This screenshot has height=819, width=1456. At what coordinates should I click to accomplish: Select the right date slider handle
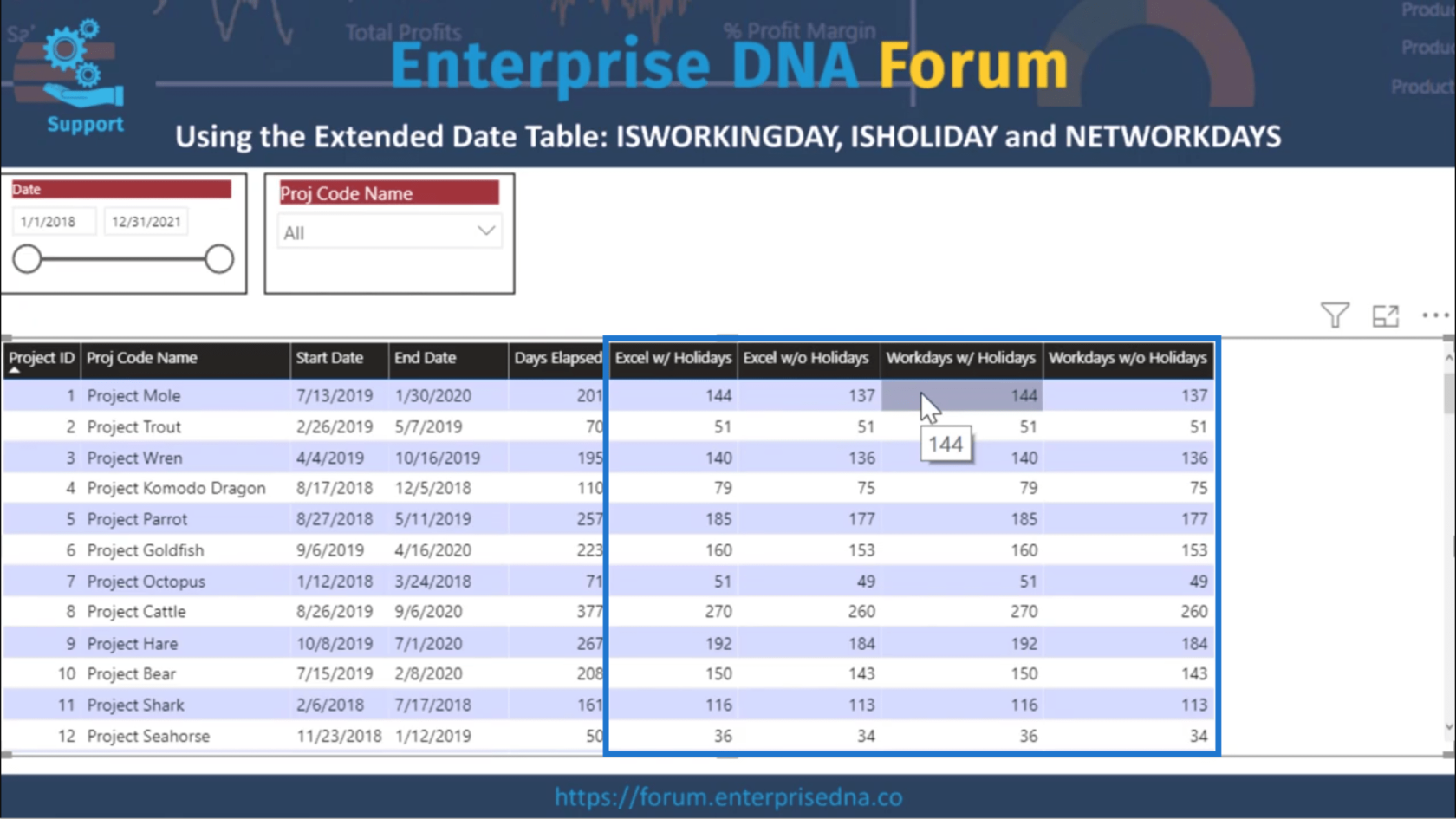[x=219, y=258]
